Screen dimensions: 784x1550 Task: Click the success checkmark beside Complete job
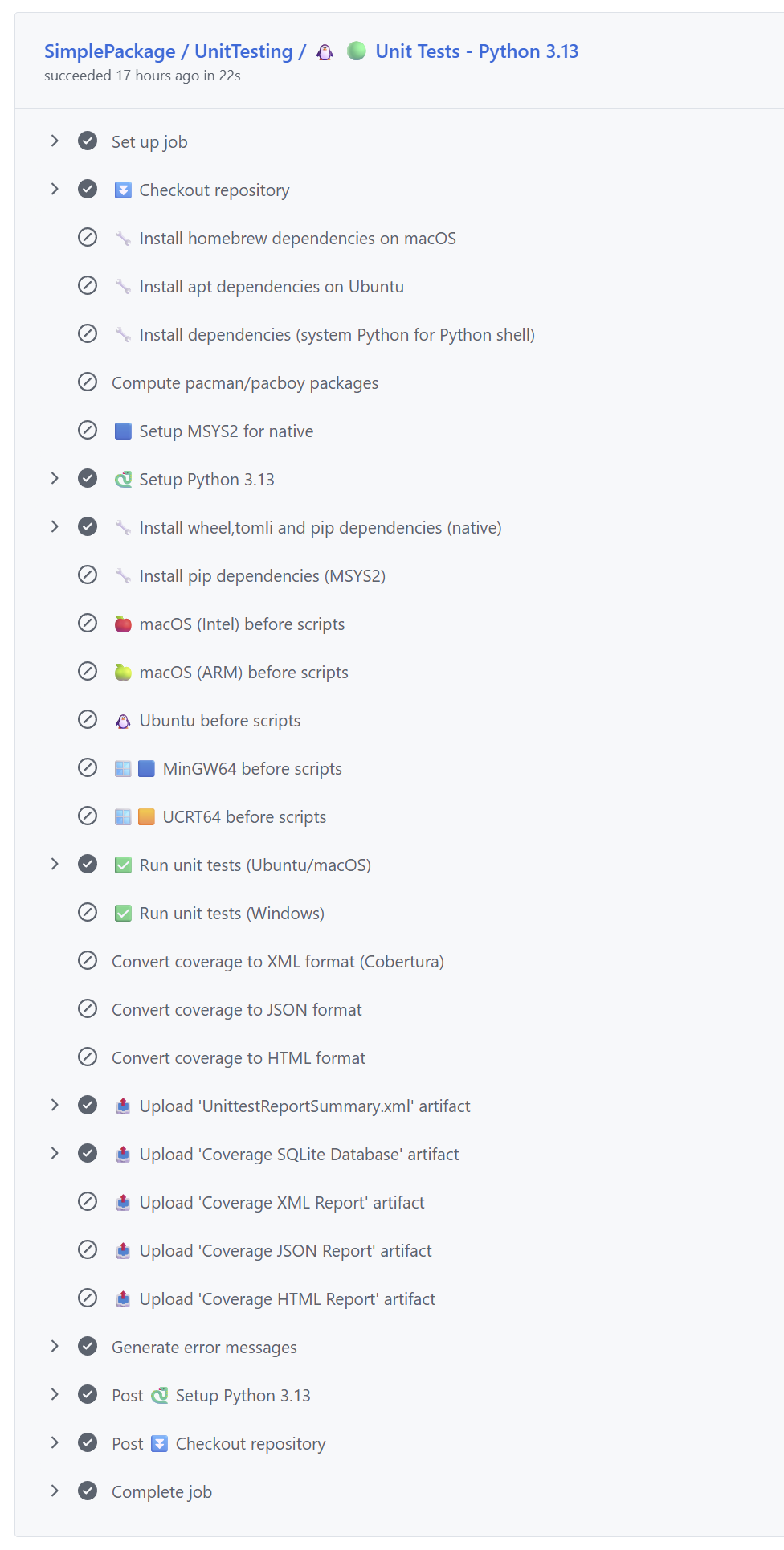(x=88, y=1491)
